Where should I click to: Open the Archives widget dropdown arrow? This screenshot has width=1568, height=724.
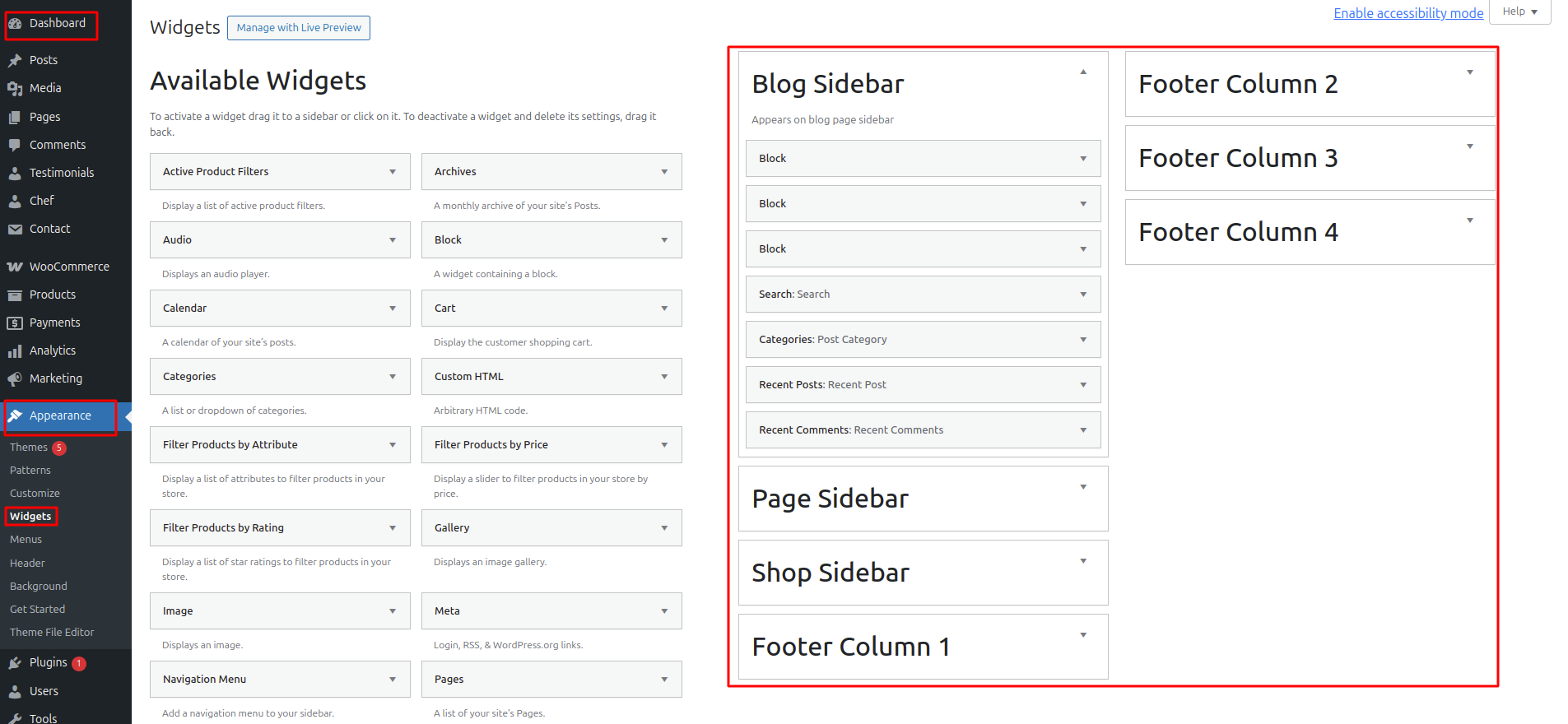[x=664, y=172]
